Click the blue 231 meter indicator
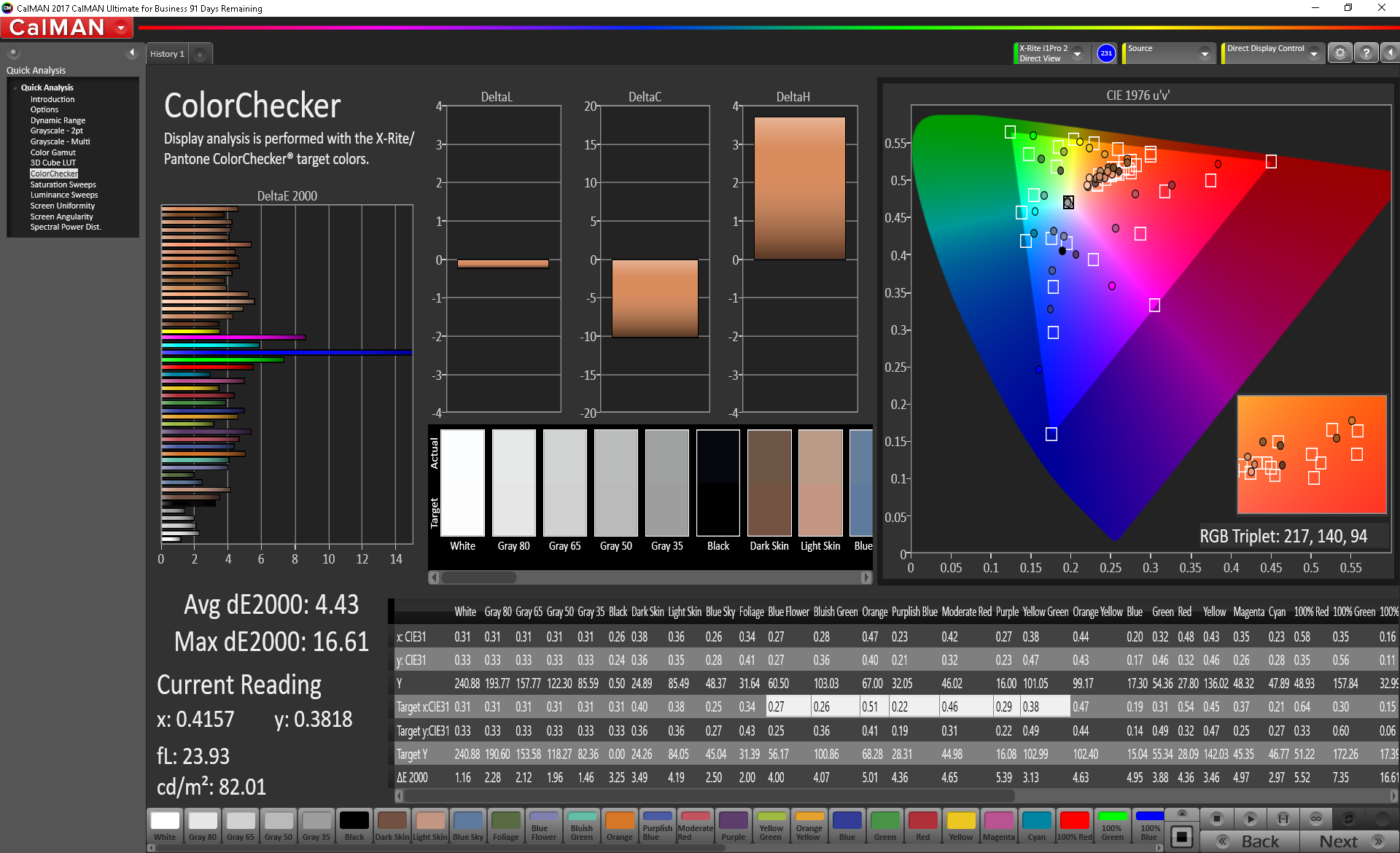Image resolution: width=1400 pixels, height=853 pixels. 1106,53
